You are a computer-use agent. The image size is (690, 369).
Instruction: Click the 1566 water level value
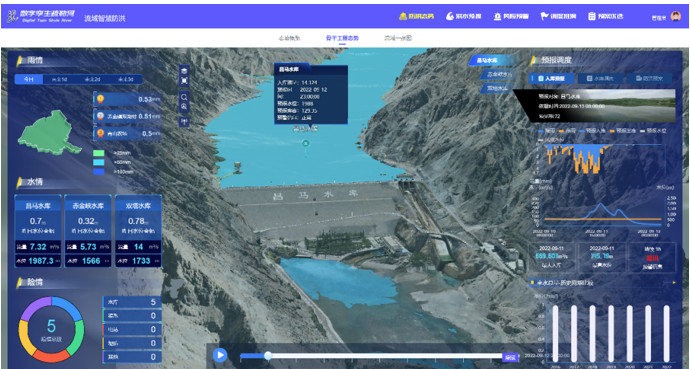point(90,261)
